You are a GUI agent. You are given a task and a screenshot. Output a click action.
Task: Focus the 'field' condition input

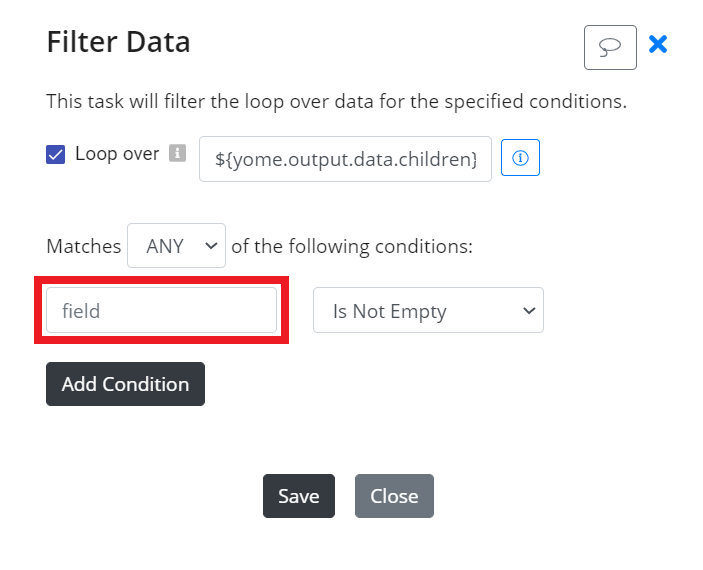[x=161, y=310]
